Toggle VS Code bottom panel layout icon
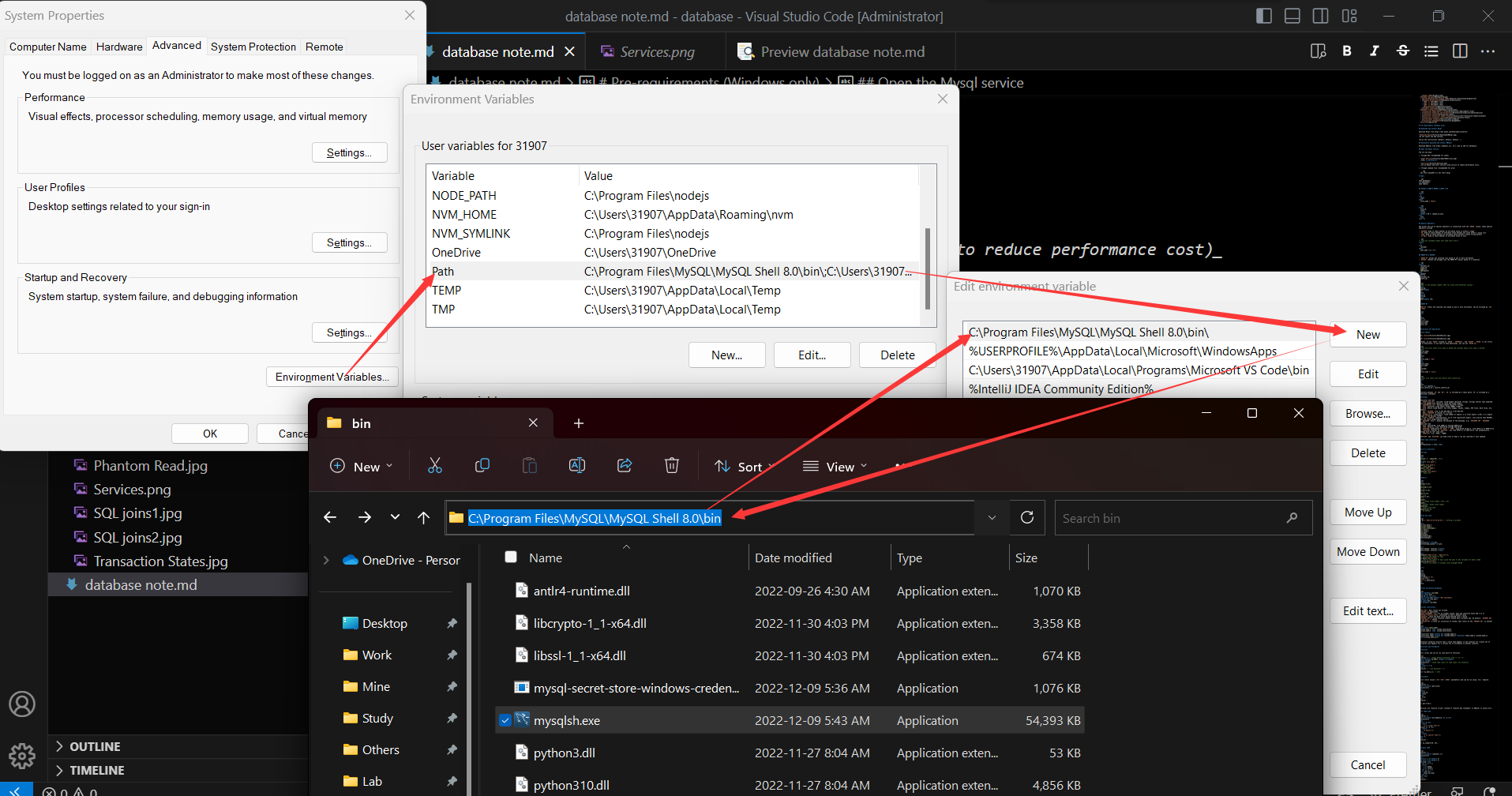Viewport: 1512px width, 796px height. click(1293, 16)
